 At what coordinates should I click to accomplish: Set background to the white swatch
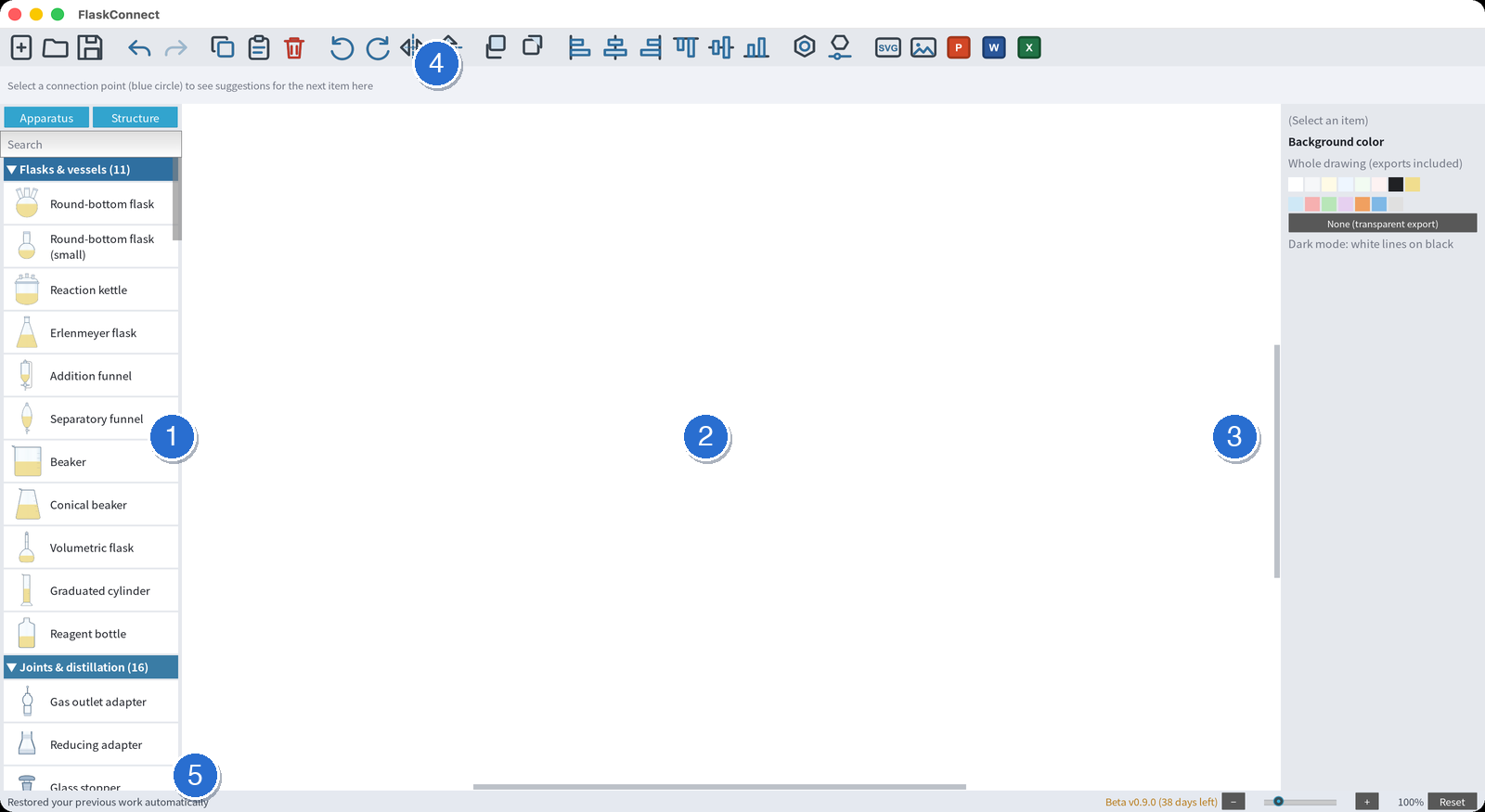point(1296,185)
